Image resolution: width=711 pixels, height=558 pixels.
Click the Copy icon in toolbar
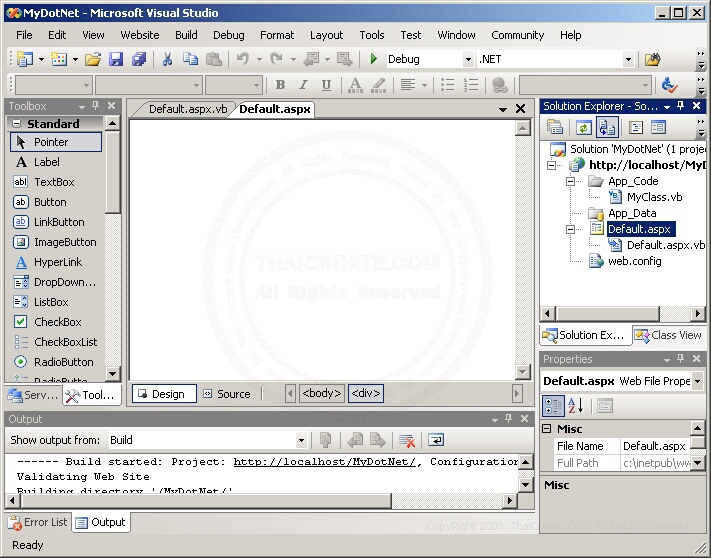pos(190,59)
